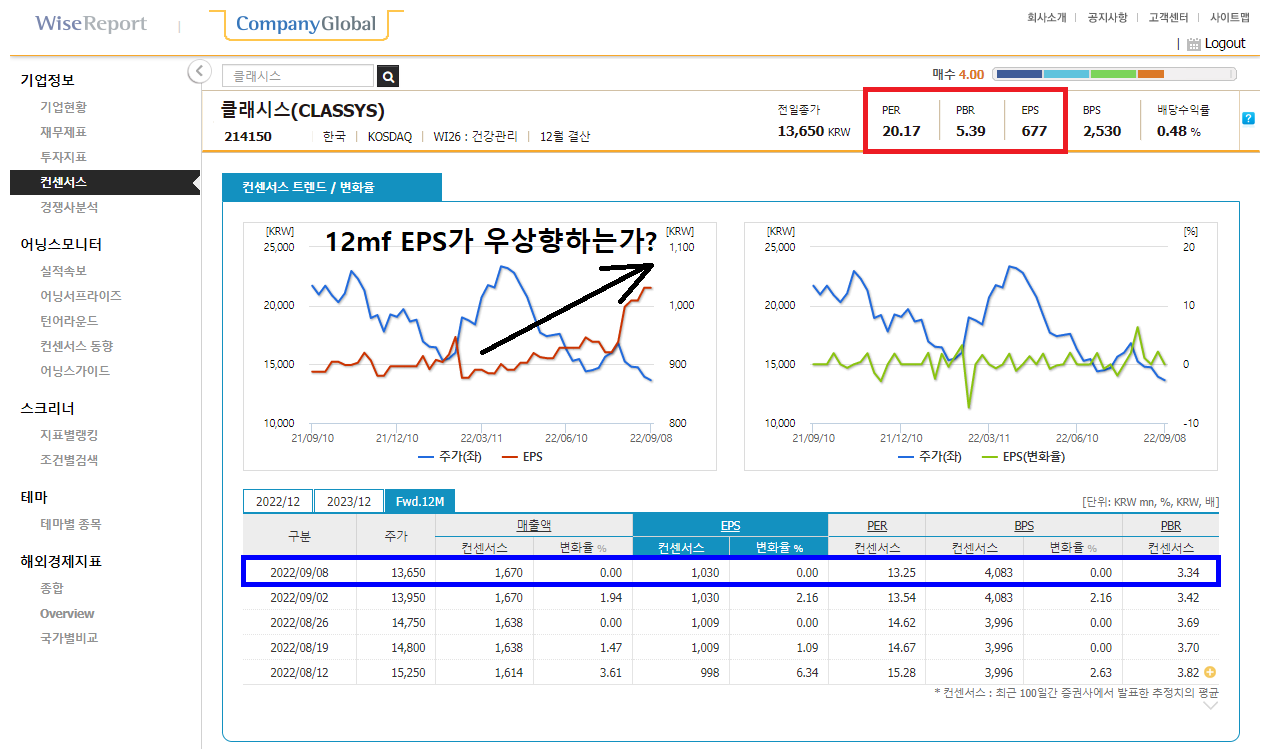The width and height of the screenshot is (1268, 751).
Task: Open 어닝서프라이즈 in the sidebar
Action: point(81,296)
